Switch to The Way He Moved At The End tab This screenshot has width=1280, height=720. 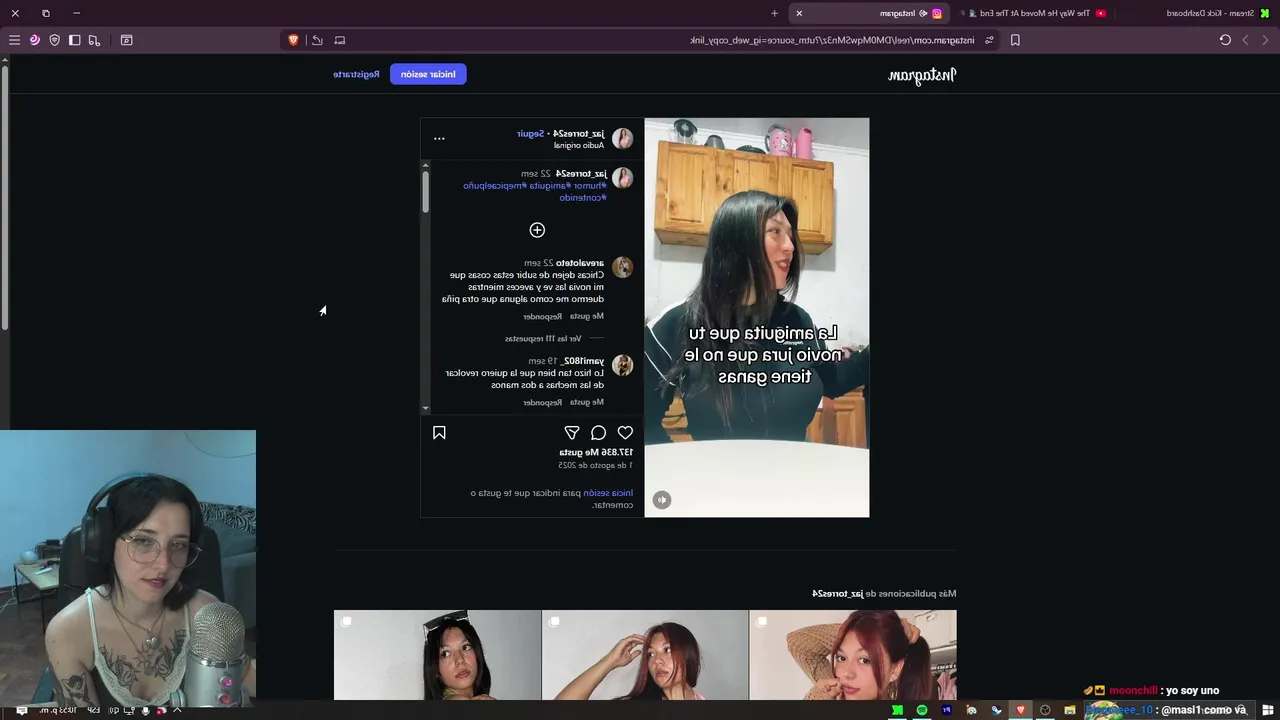(x=1035, y=13)
